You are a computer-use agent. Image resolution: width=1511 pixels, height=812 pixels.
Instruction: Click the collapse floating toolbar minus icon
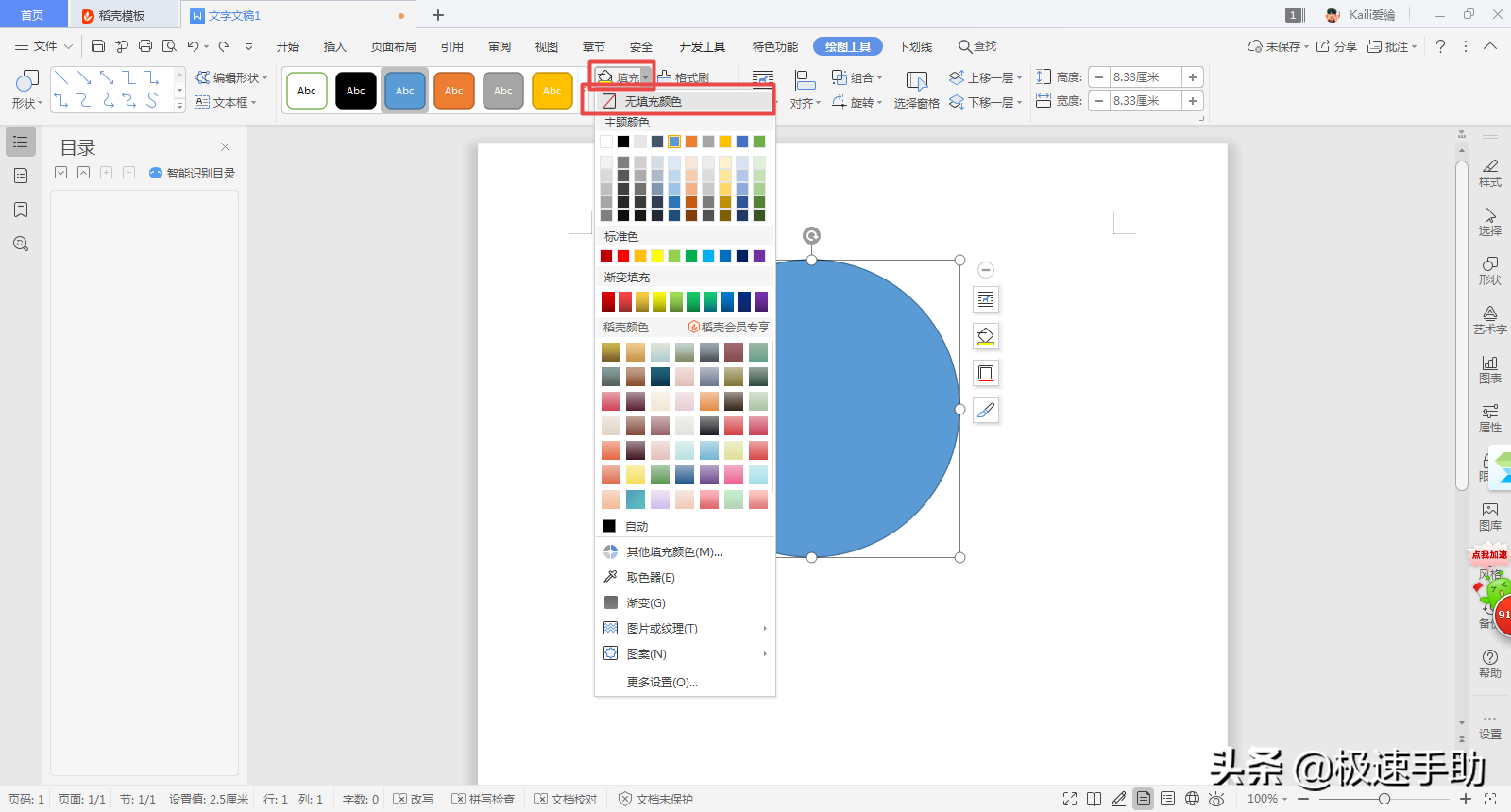click(986, 270)
